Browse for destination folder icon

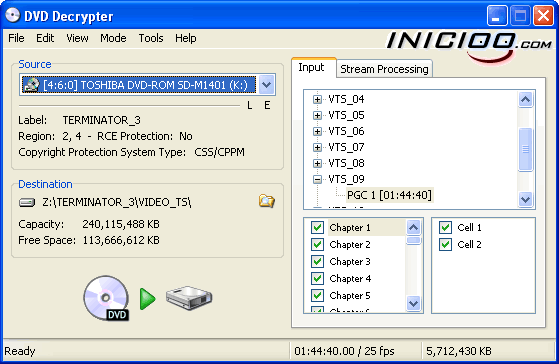[267, 201]
